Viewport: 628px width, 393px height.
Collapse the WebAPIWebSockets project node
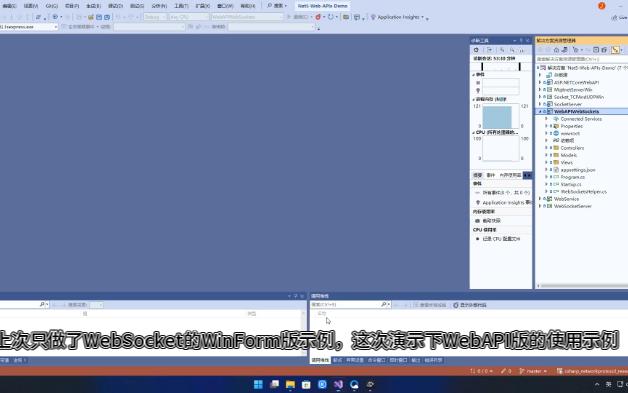point(540,111)
